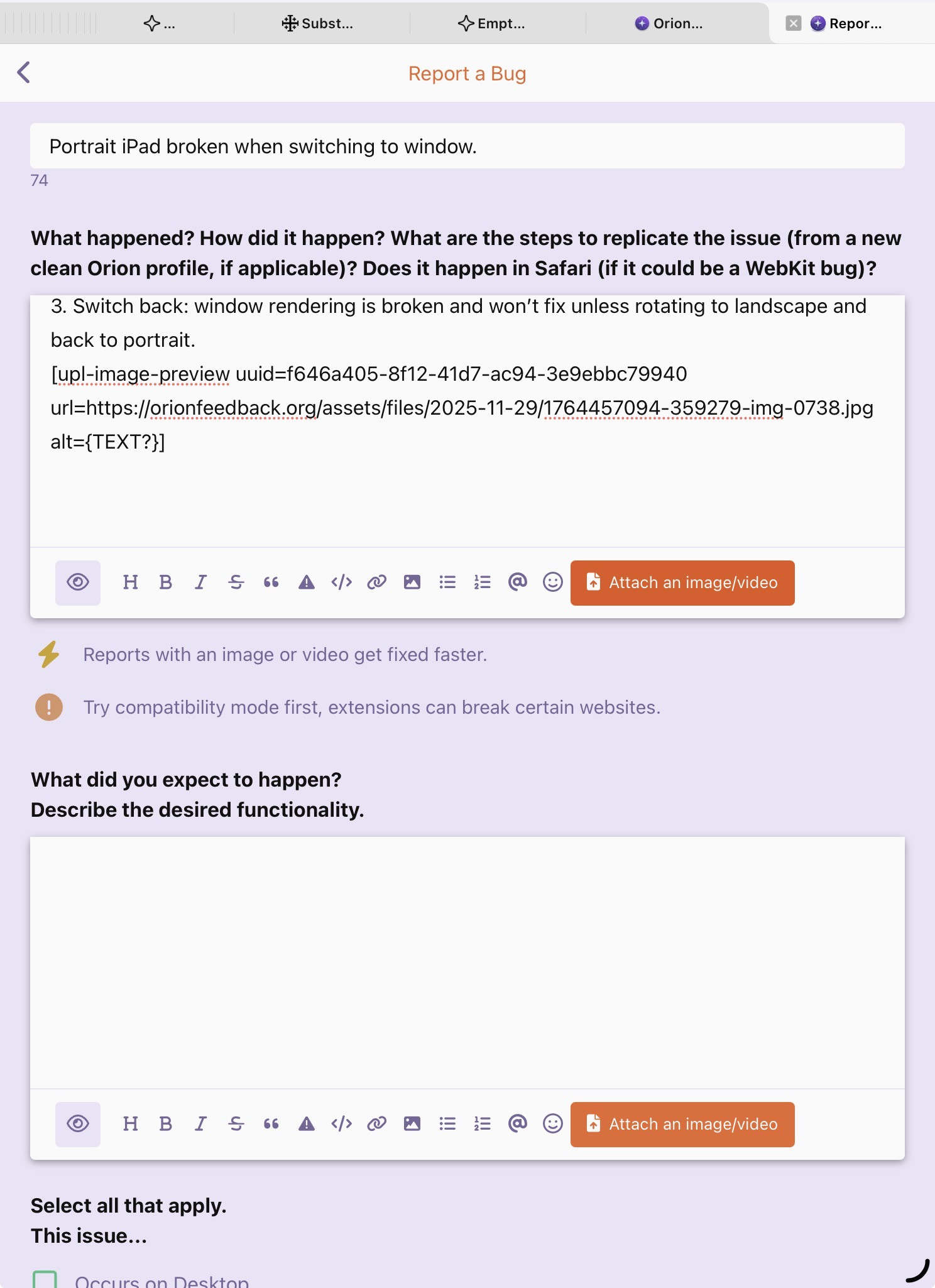Go back using the left chevron arrow

24,72
